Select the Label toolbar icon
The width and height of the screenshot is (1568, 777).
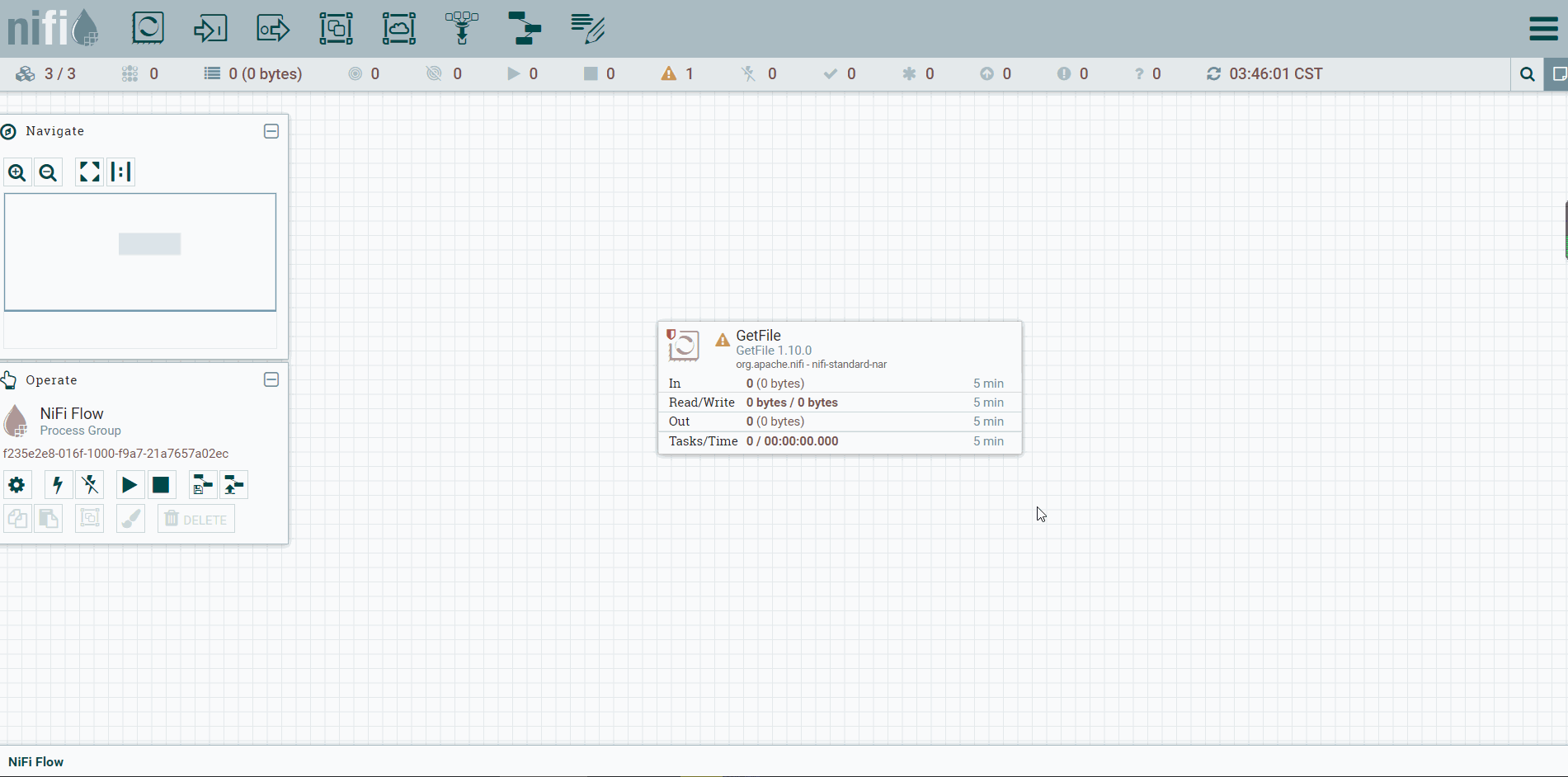[588, 28]
